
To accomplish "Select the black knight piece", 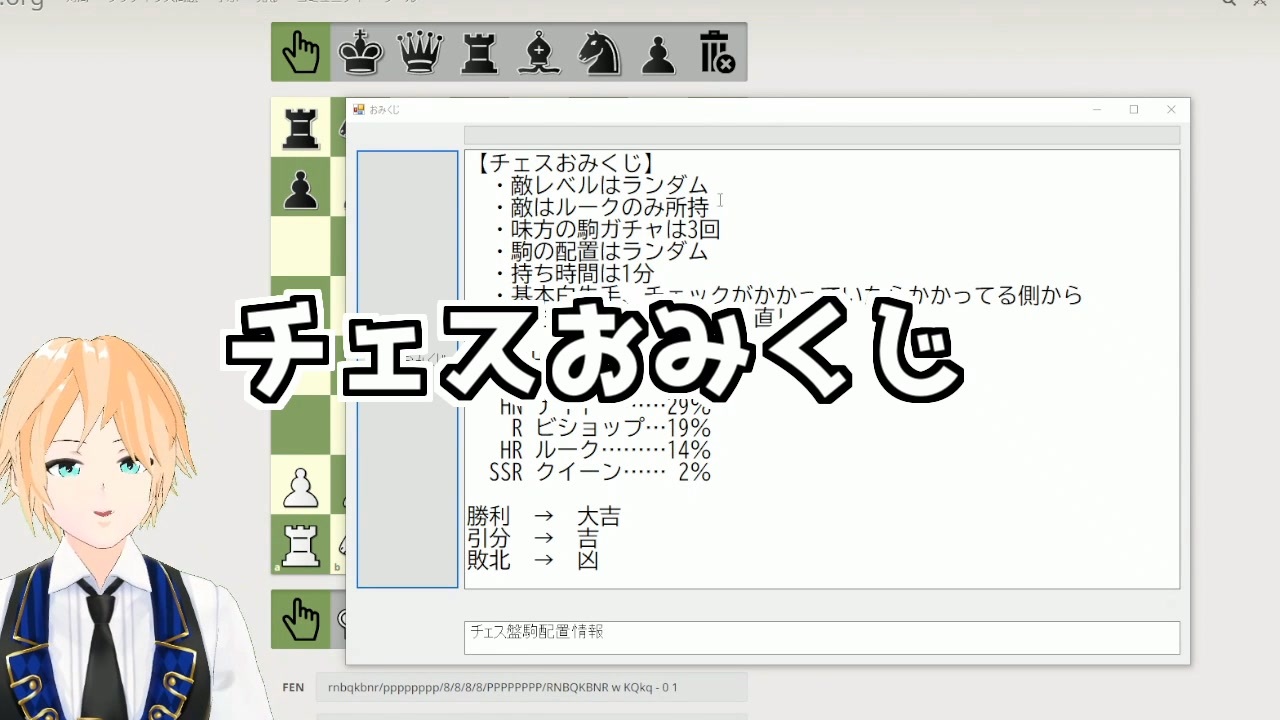I will 598,52.
